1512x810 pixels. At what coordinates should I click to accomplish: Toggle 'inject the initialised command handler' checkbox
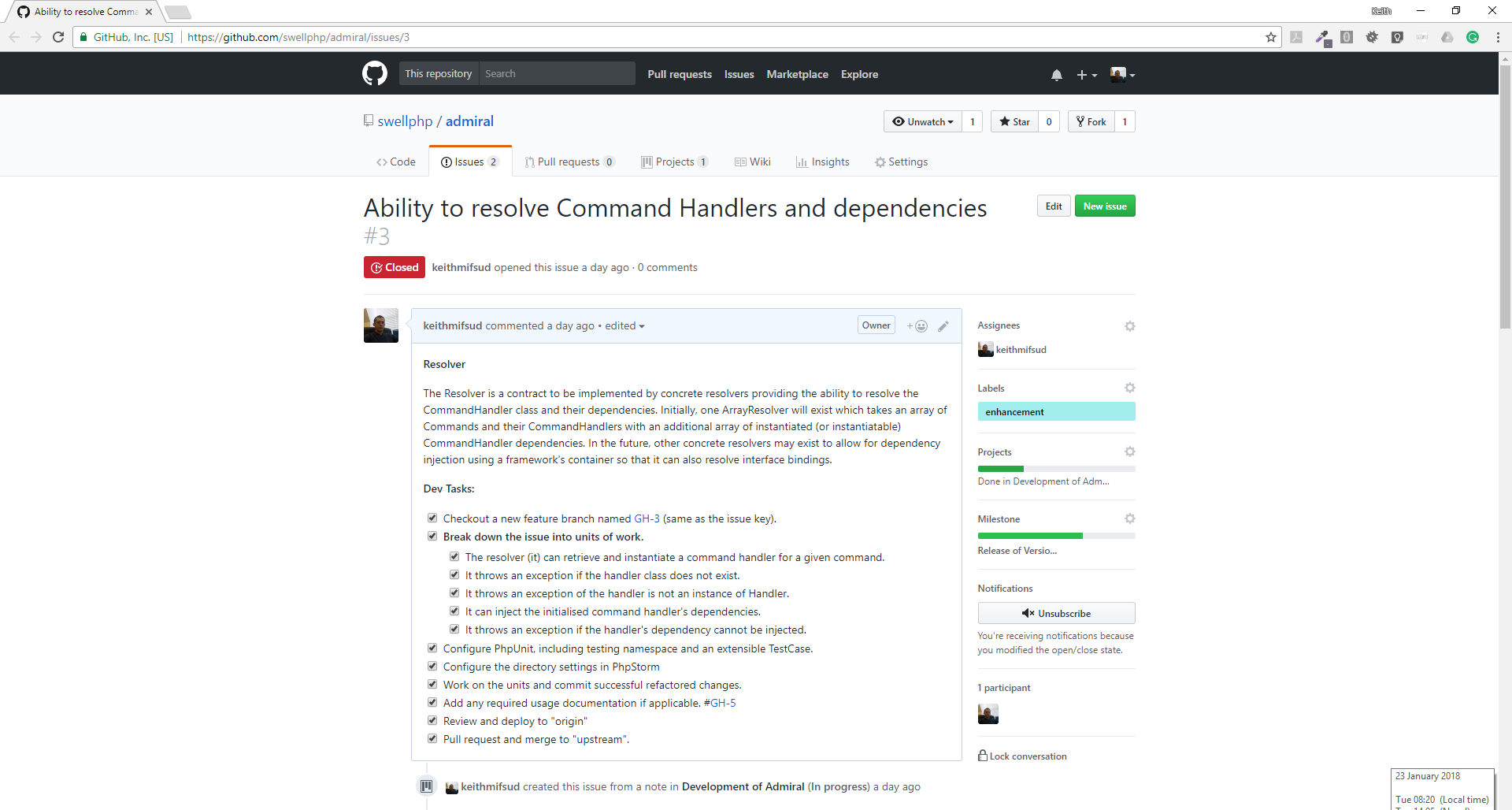pyautogui.click(x=454, y=611)
